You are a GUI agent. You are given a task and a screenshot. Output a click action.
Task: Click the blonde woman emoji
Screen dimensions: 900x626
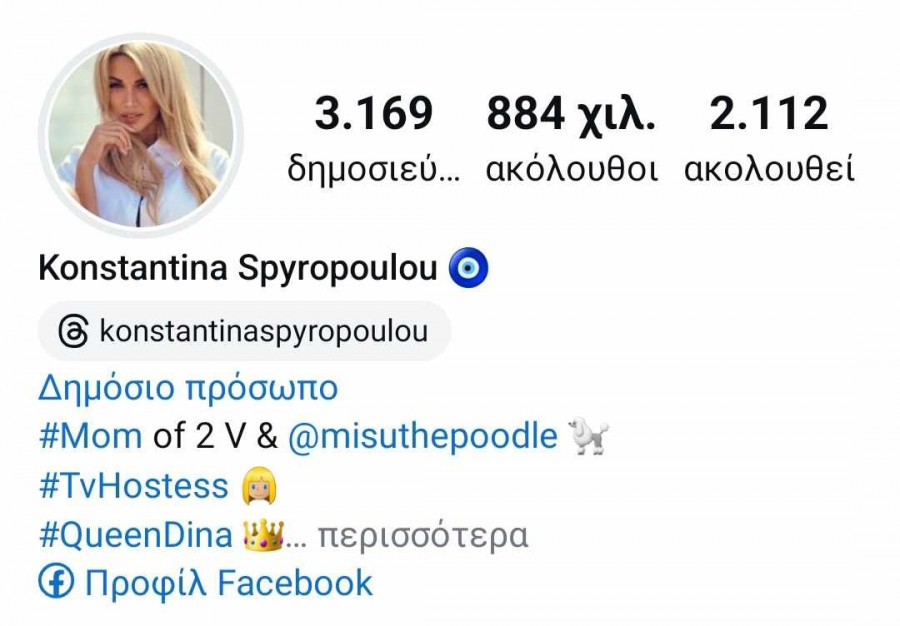coord(259,485)
